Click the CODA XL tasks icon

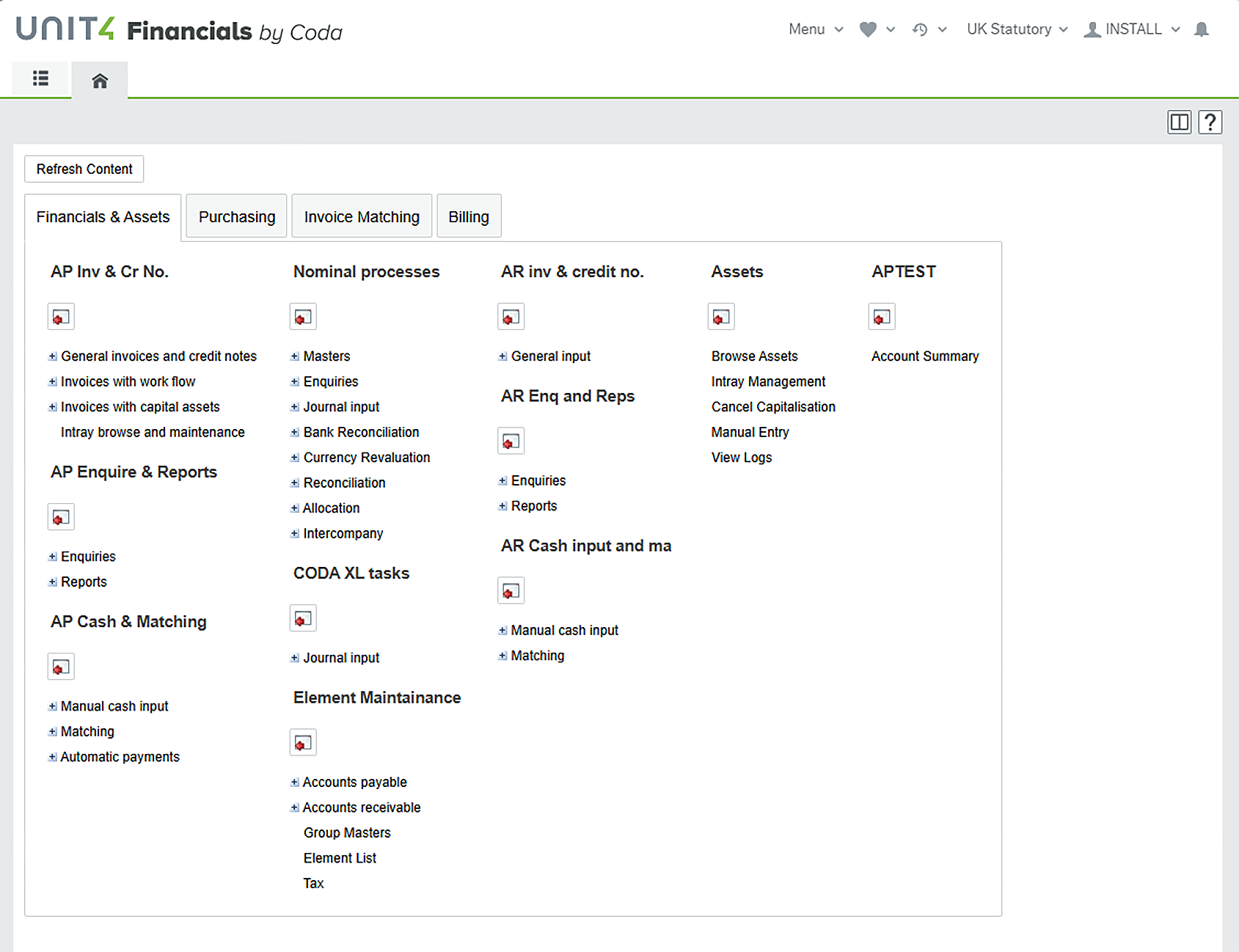tap(303, 618)
